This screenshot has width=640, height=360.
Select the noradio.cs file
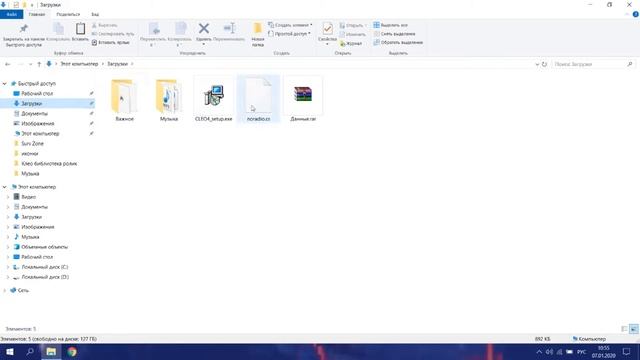[258, 99]
